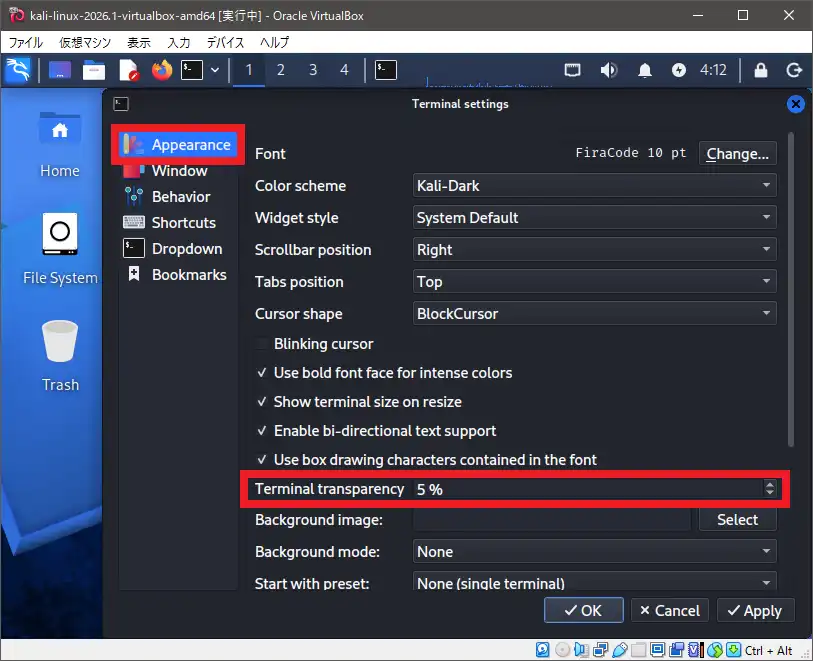Expand the Scrollbar position dropdown
The height and width of the screenshot is (661, 813).
click(x=595, y=250)
